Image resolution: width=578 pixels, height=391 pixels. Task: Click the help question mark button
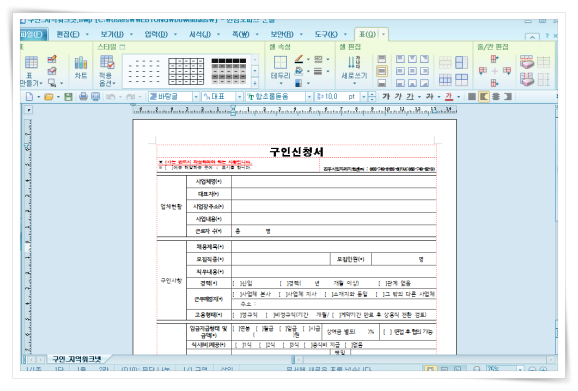coord(547,36)
